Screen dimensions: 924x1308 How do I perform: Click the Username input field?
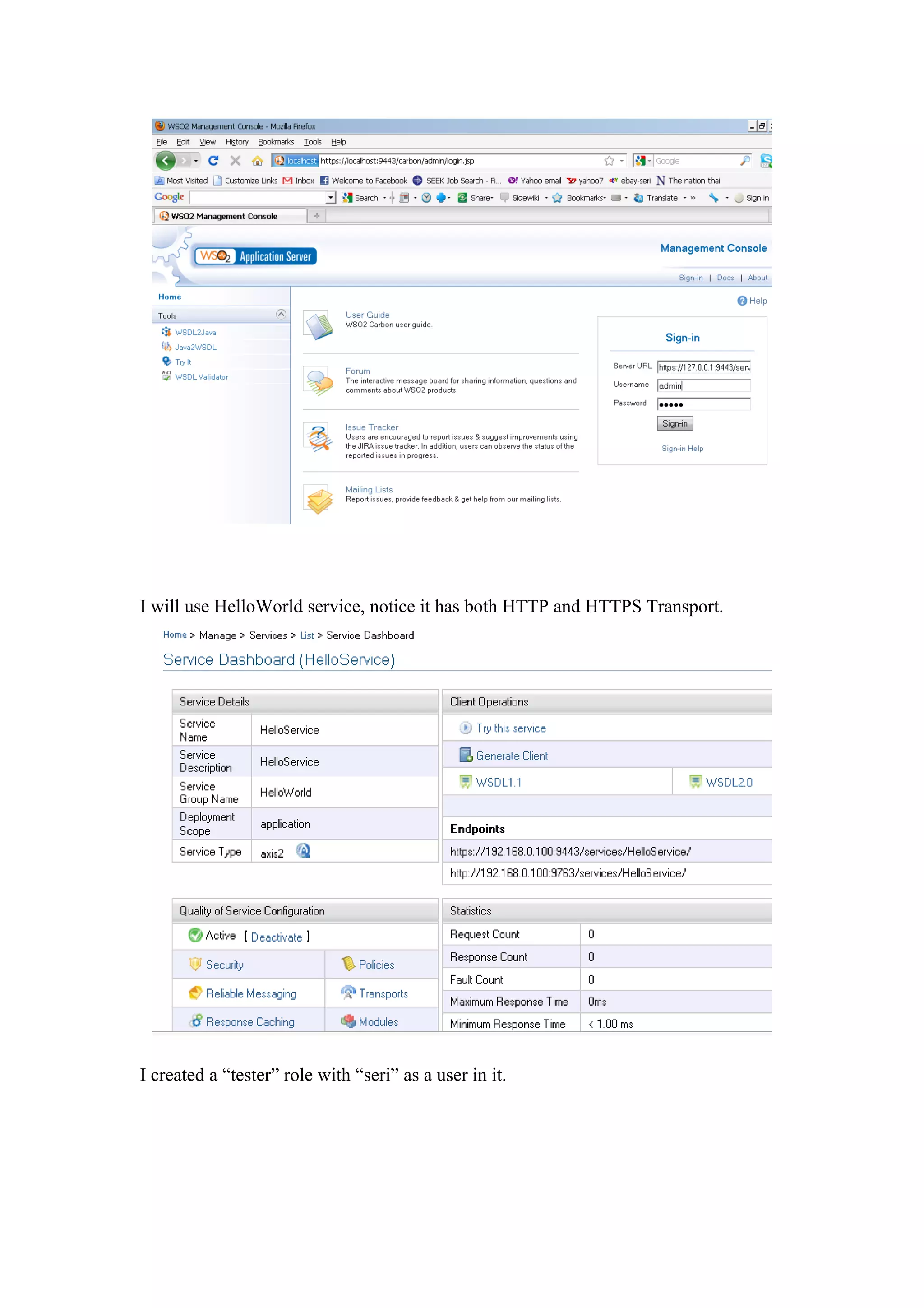[x=704, y=386]
